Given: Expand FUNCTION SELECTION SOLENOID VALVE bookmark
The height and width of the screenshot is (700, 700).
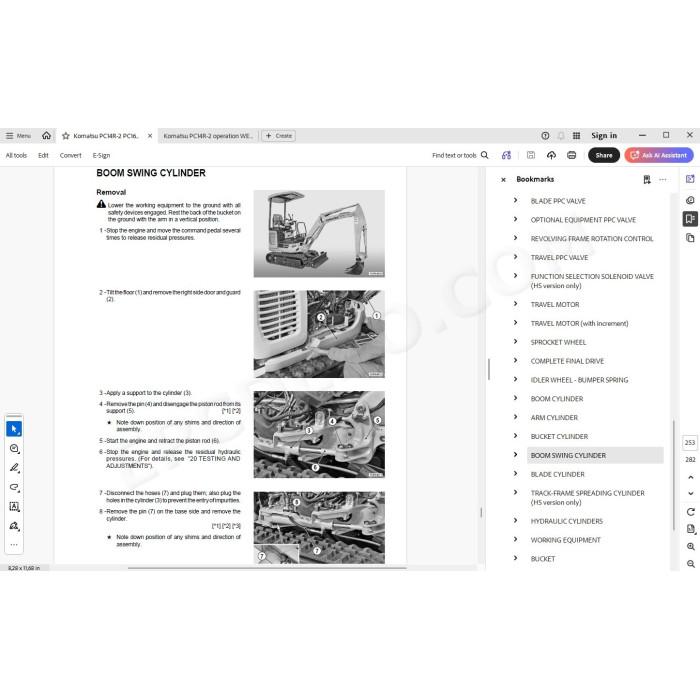Looking at the screenshot, I should pyautogui.click(x=515, y=276).
